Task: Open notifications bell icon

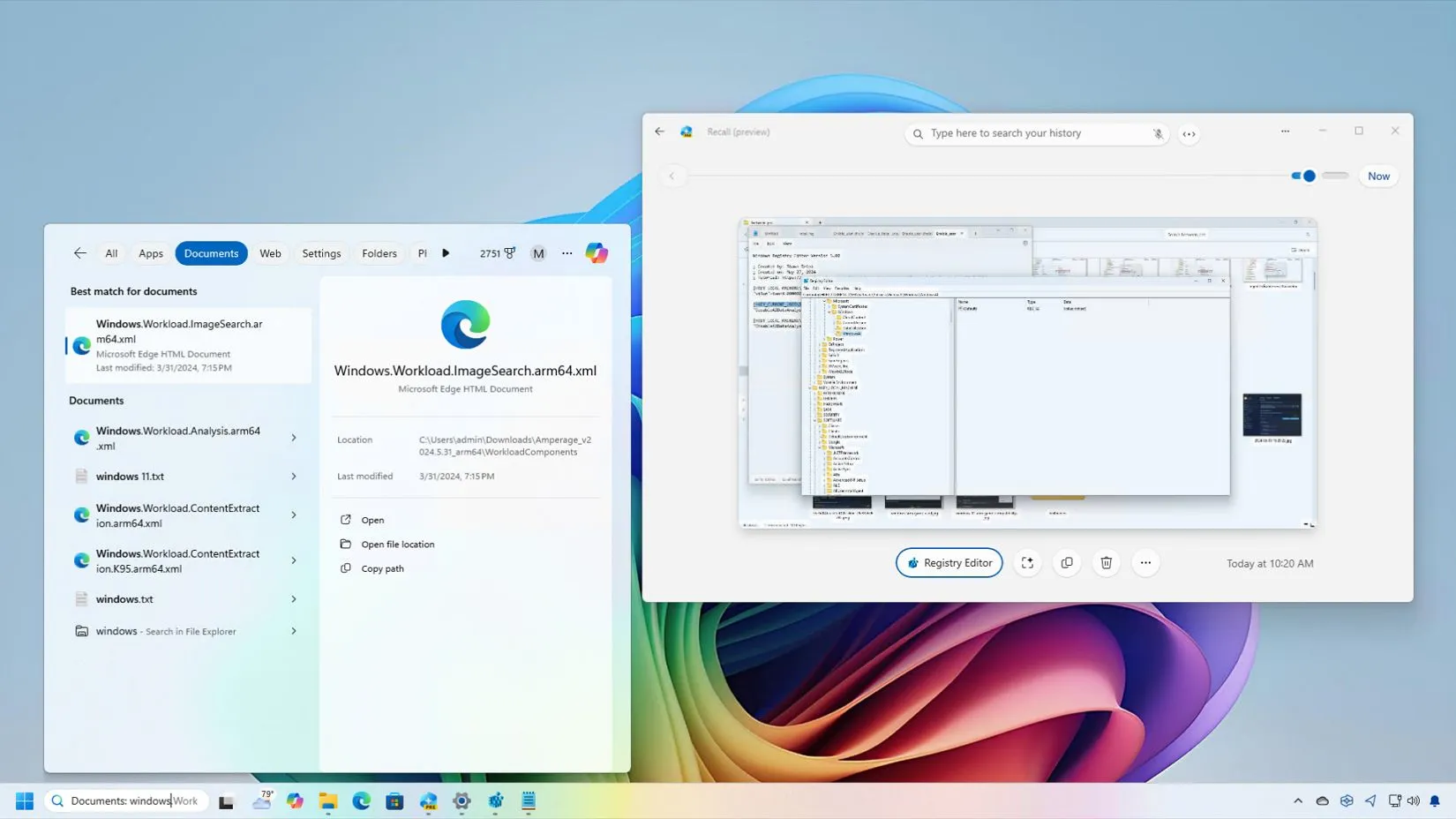Action: pyautogui.click(x=1435, y=801)
